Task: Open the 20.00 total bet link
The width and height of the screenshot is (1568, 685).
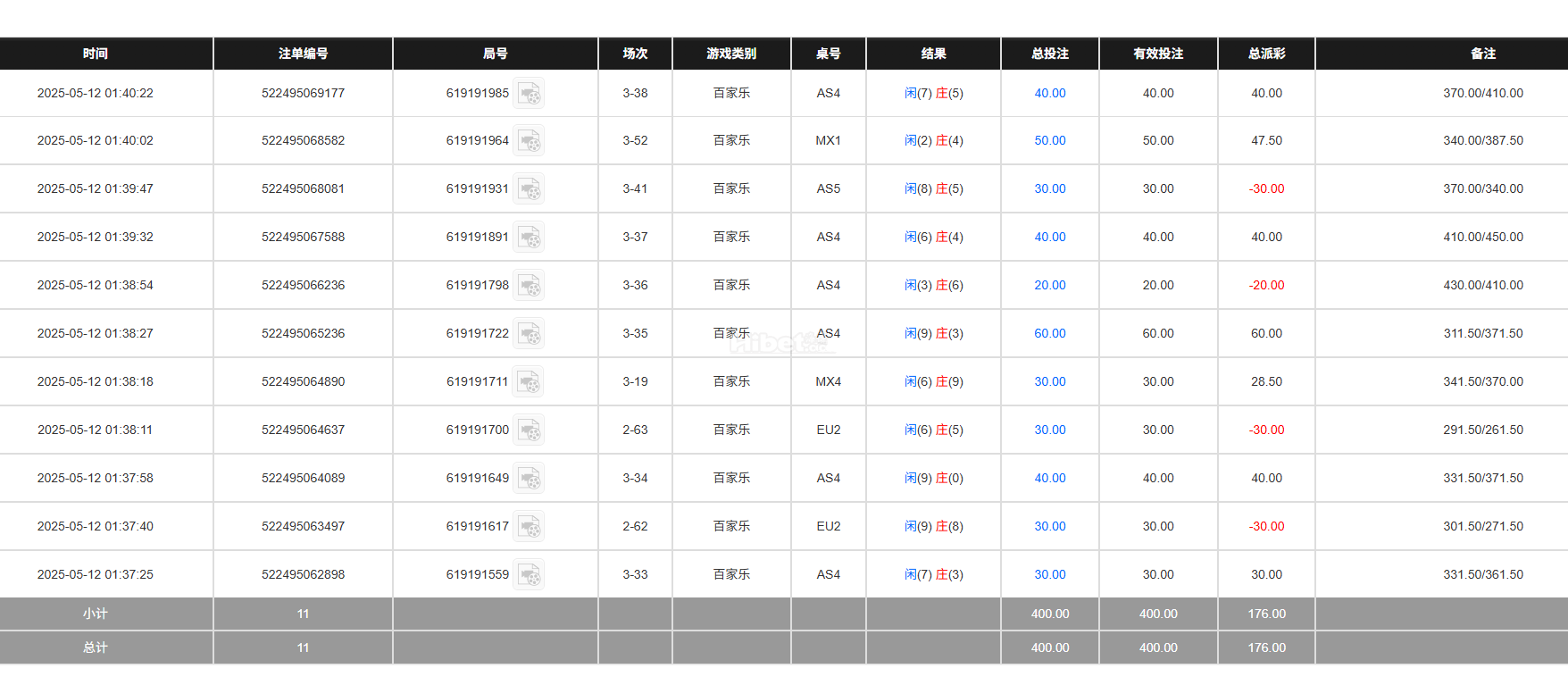Action: [x=1049, y=285]
